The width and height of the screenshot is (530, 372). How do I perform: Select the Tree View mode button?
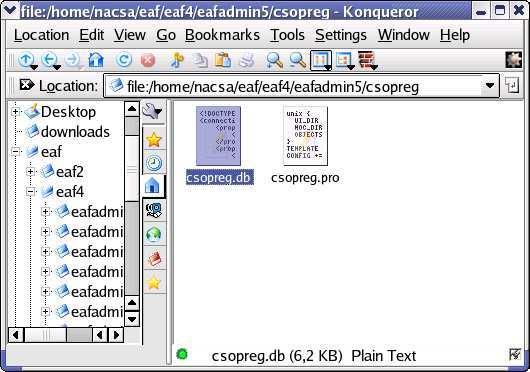[x=343, y=60]
